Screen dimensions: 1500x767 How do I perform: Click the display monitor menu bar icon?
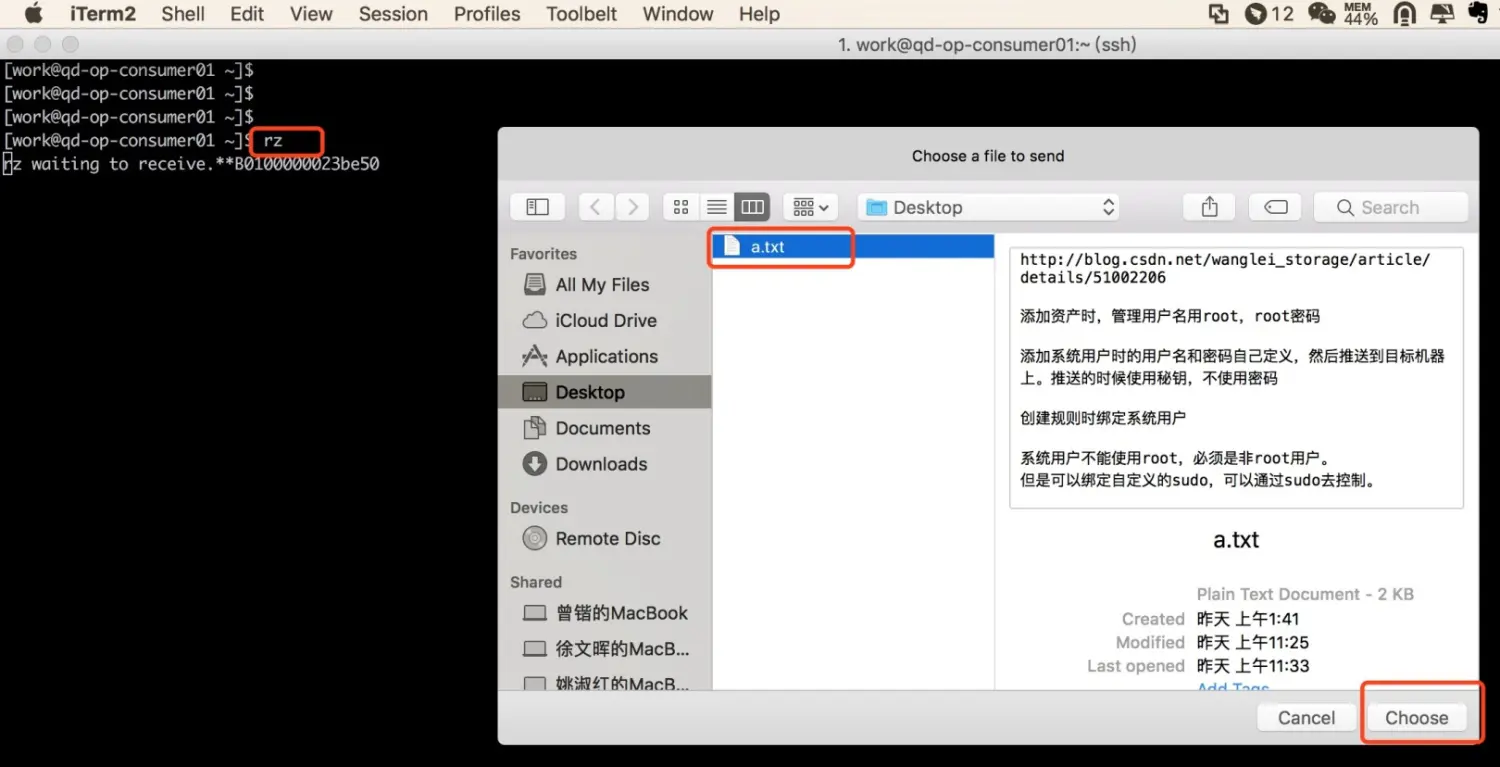1441,14
